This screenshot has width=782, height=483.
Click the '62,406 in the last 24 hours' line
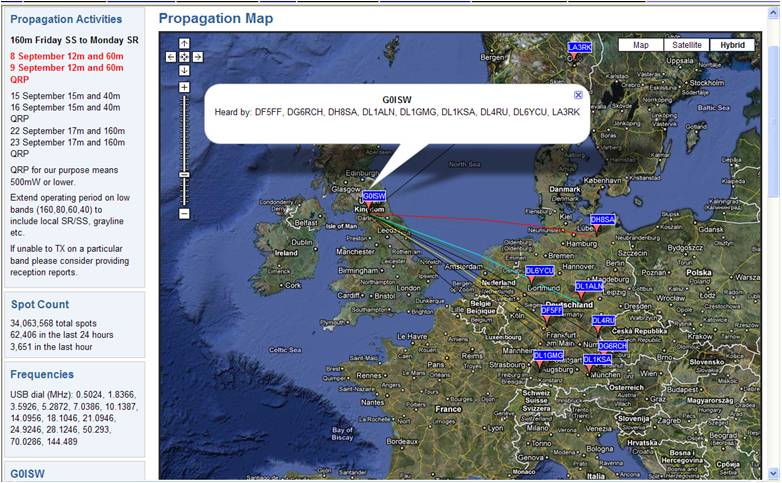coord(62,335)
